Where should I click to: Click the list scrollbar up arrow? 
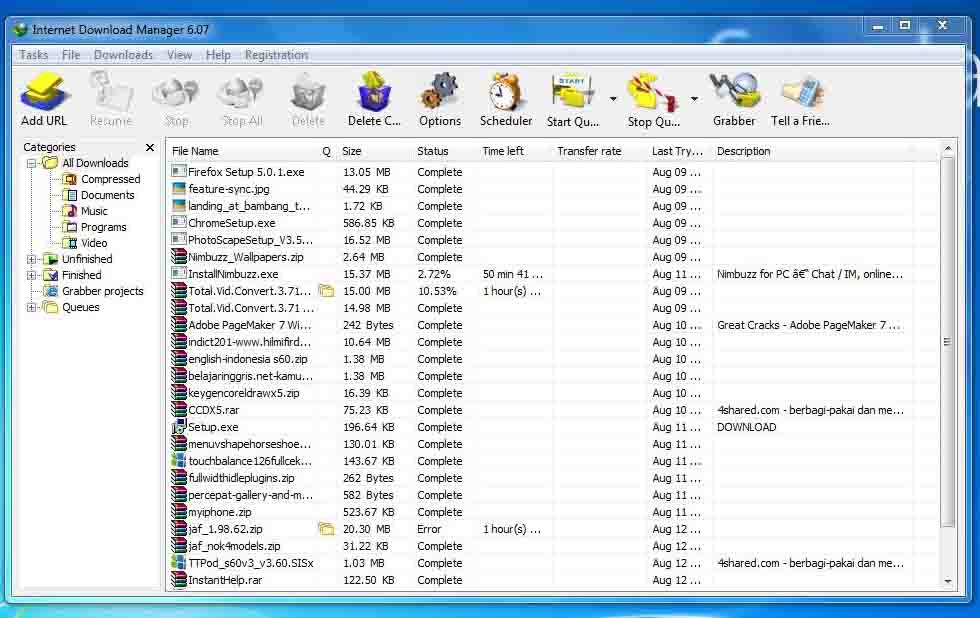948,149
